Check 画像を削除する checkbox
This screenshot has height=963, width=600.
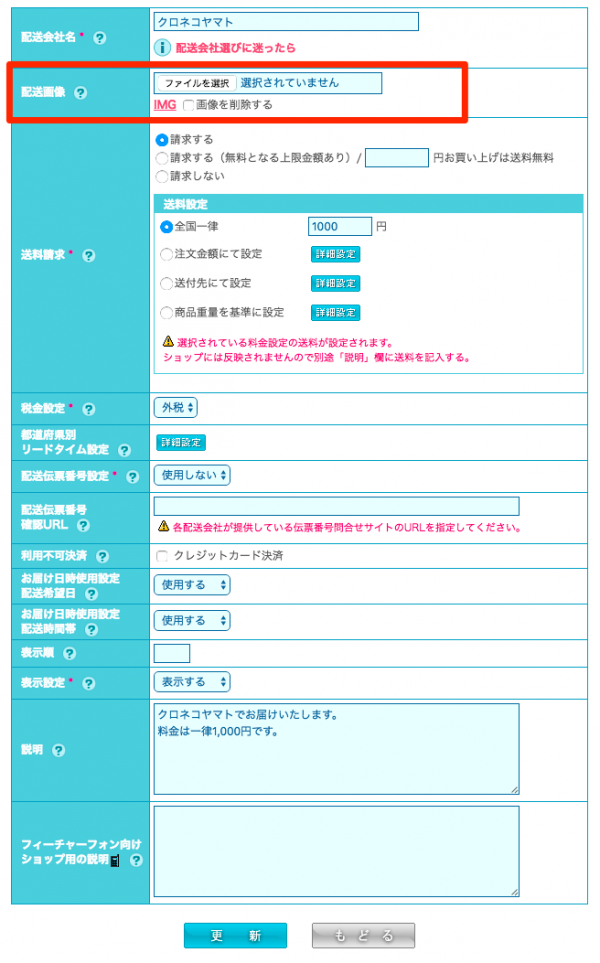click(189, 105)
